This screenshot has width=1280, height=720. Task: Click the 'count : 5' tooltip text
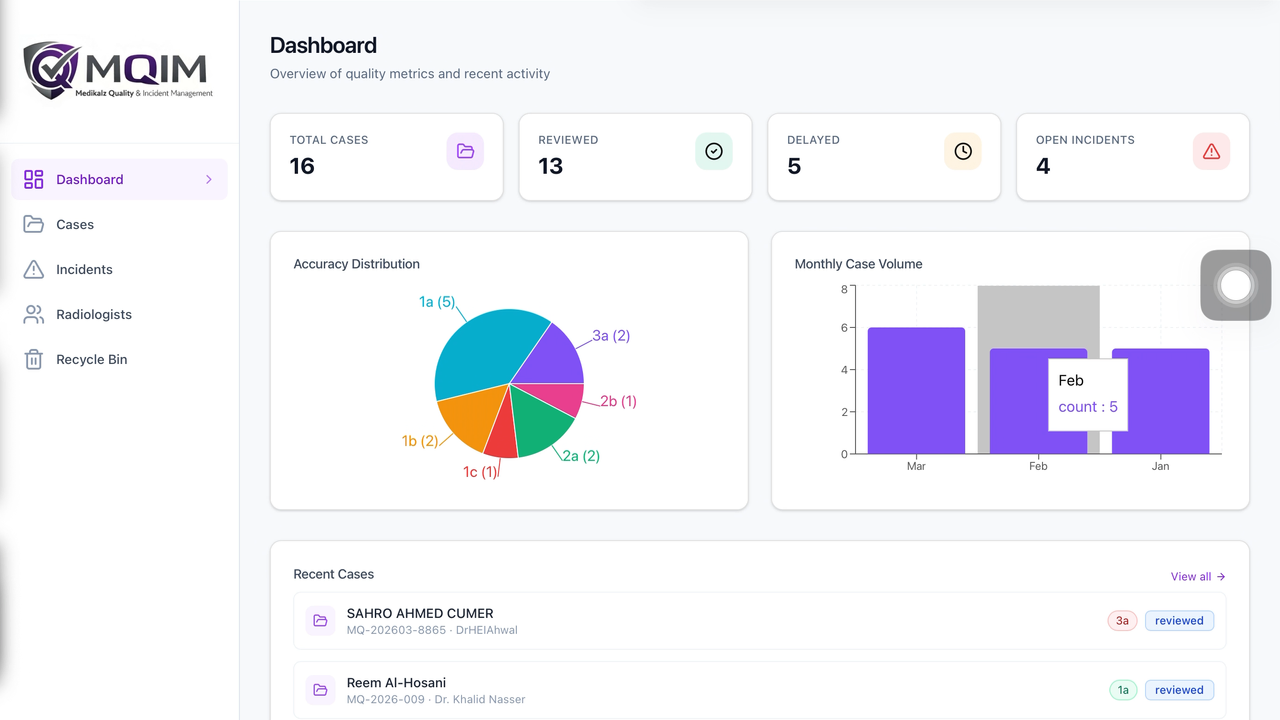click(1088, 407)
